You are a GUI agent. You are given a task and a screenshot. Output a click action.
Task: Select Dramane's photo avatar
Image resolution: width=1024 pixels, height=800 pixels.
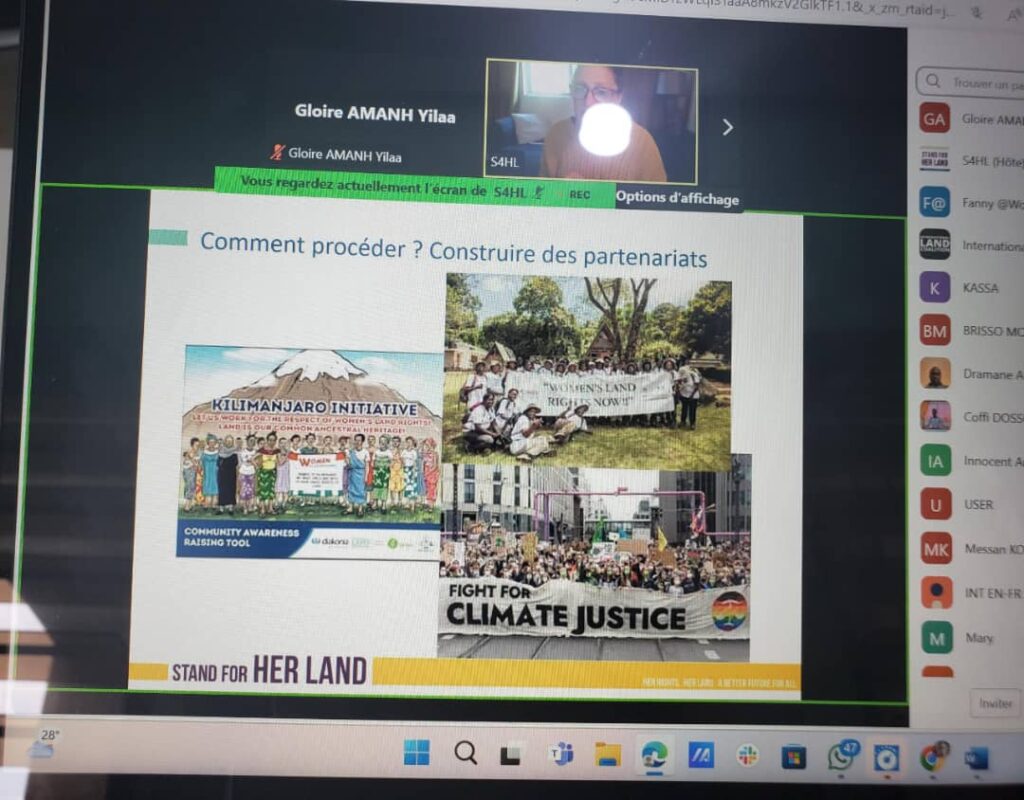pos(935,374)
